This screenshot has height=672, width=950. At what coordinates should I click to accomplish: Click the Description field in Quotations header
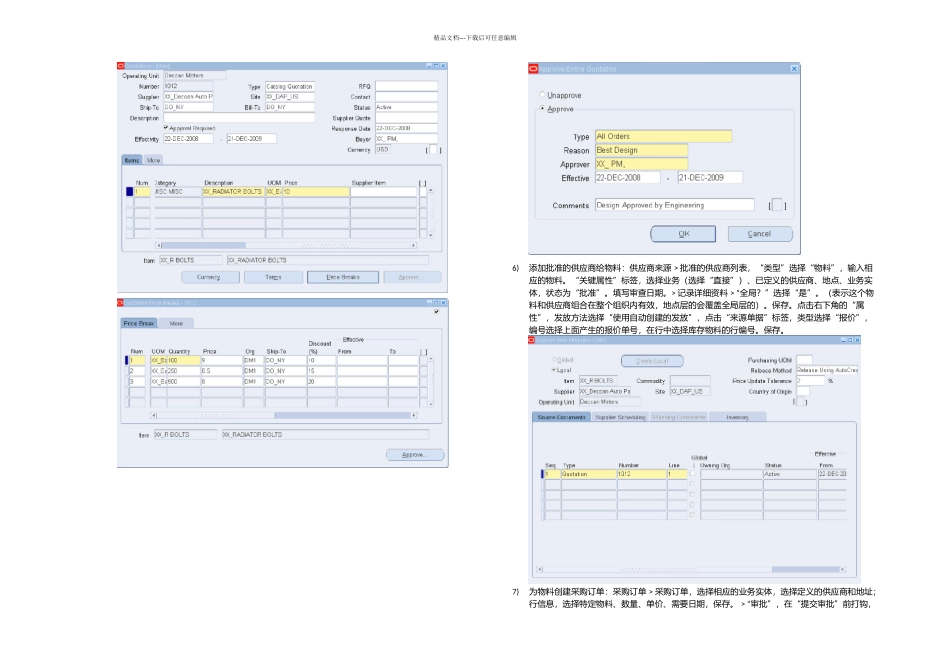point(239,118)
